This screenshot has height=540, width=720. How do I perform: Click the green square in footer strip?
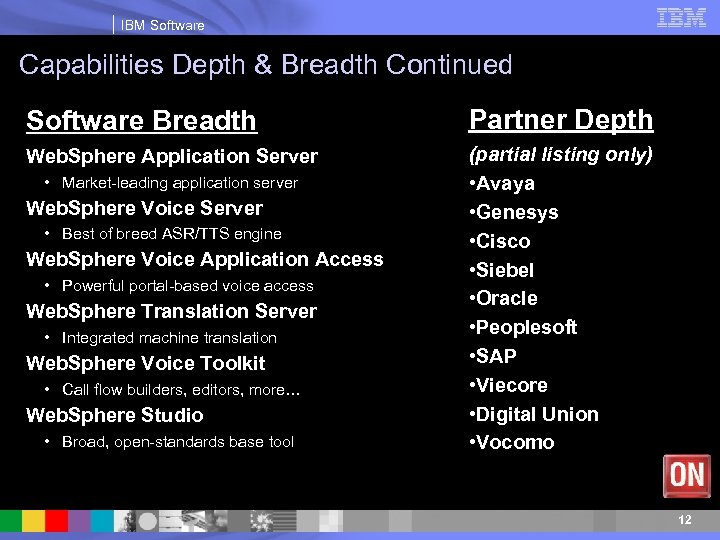(11, 521)
